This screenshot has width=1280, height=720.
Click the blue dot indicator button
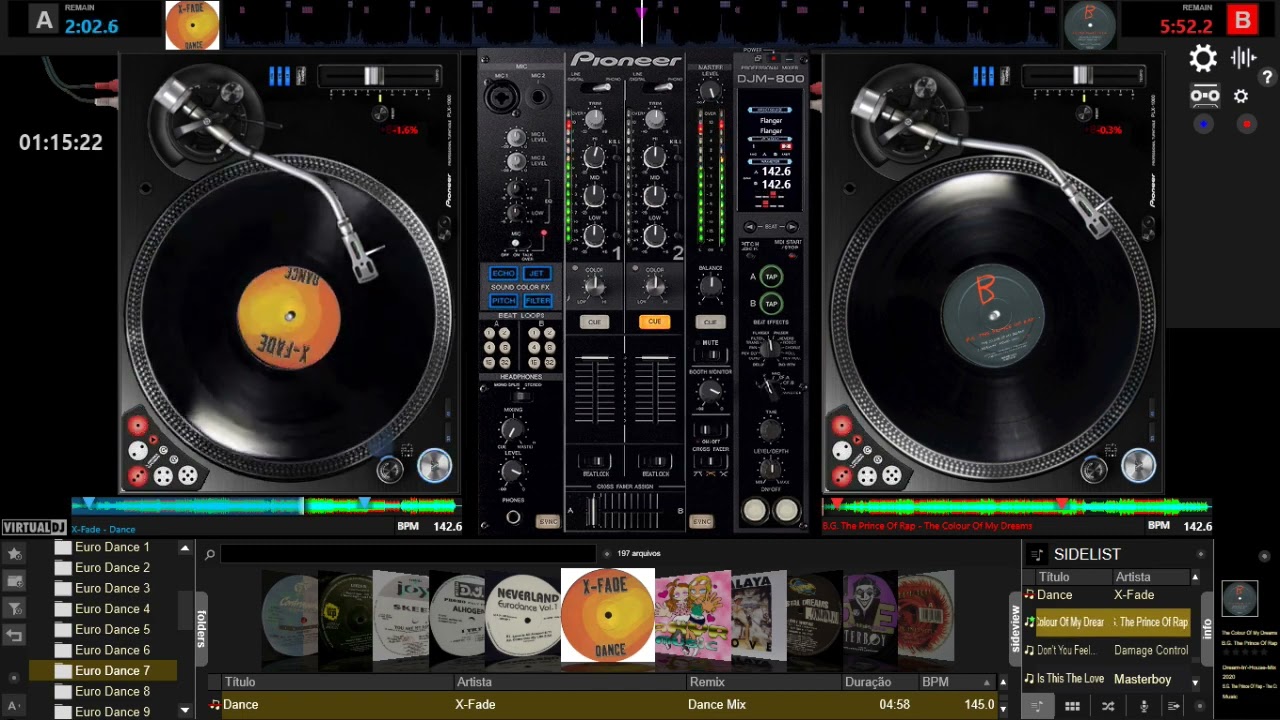[x=1204, y=124]
